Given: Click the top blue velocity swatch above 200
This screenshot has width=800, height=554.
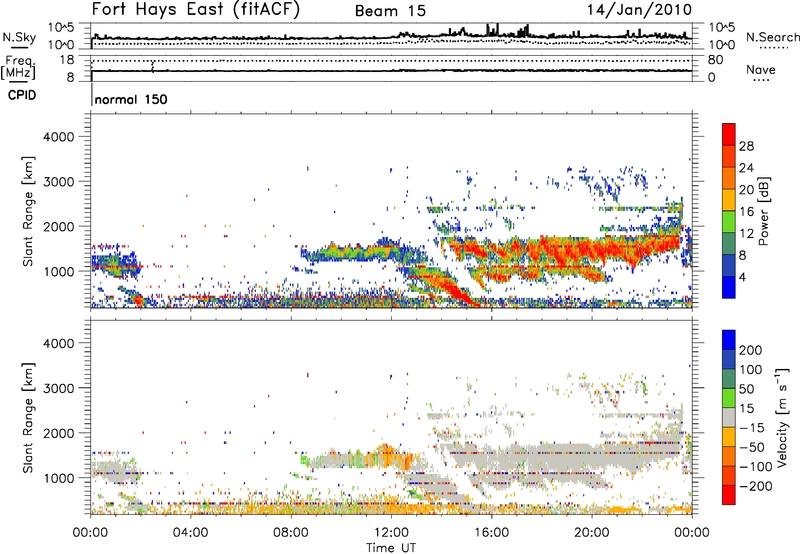Looking at the screenshot, I should (x=729, y=340).
